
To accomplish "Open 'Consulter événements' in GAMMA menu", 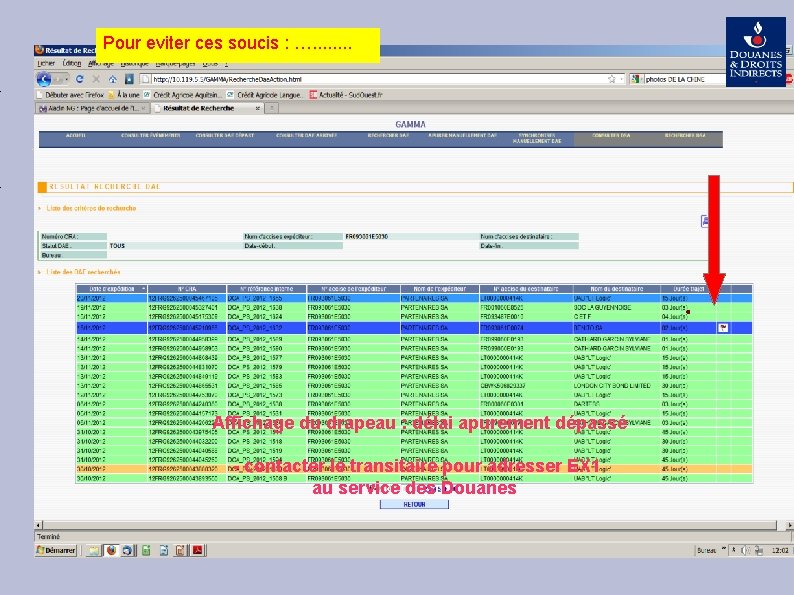I will [x=150, y=136].
